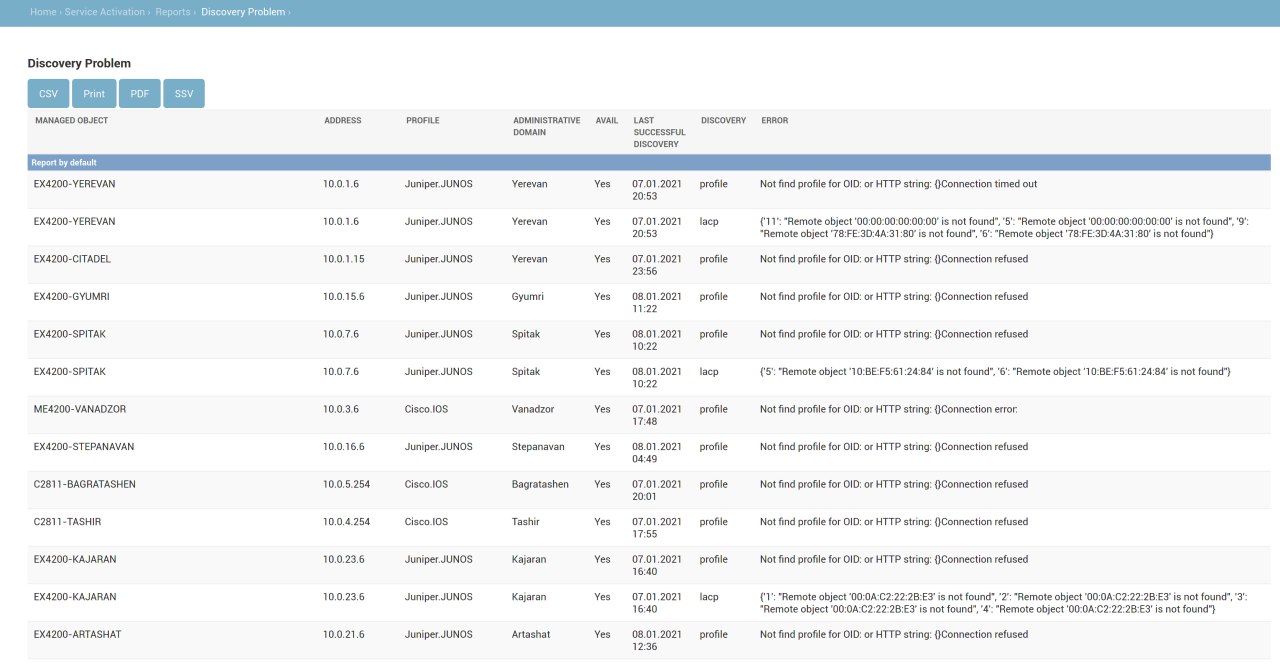Image resolution: width=1280 pixels, height=665 pixels.
Task: Click lacp error mentioning 00:0A:C2:22:2B:E3
Action: click(1004, 603)
